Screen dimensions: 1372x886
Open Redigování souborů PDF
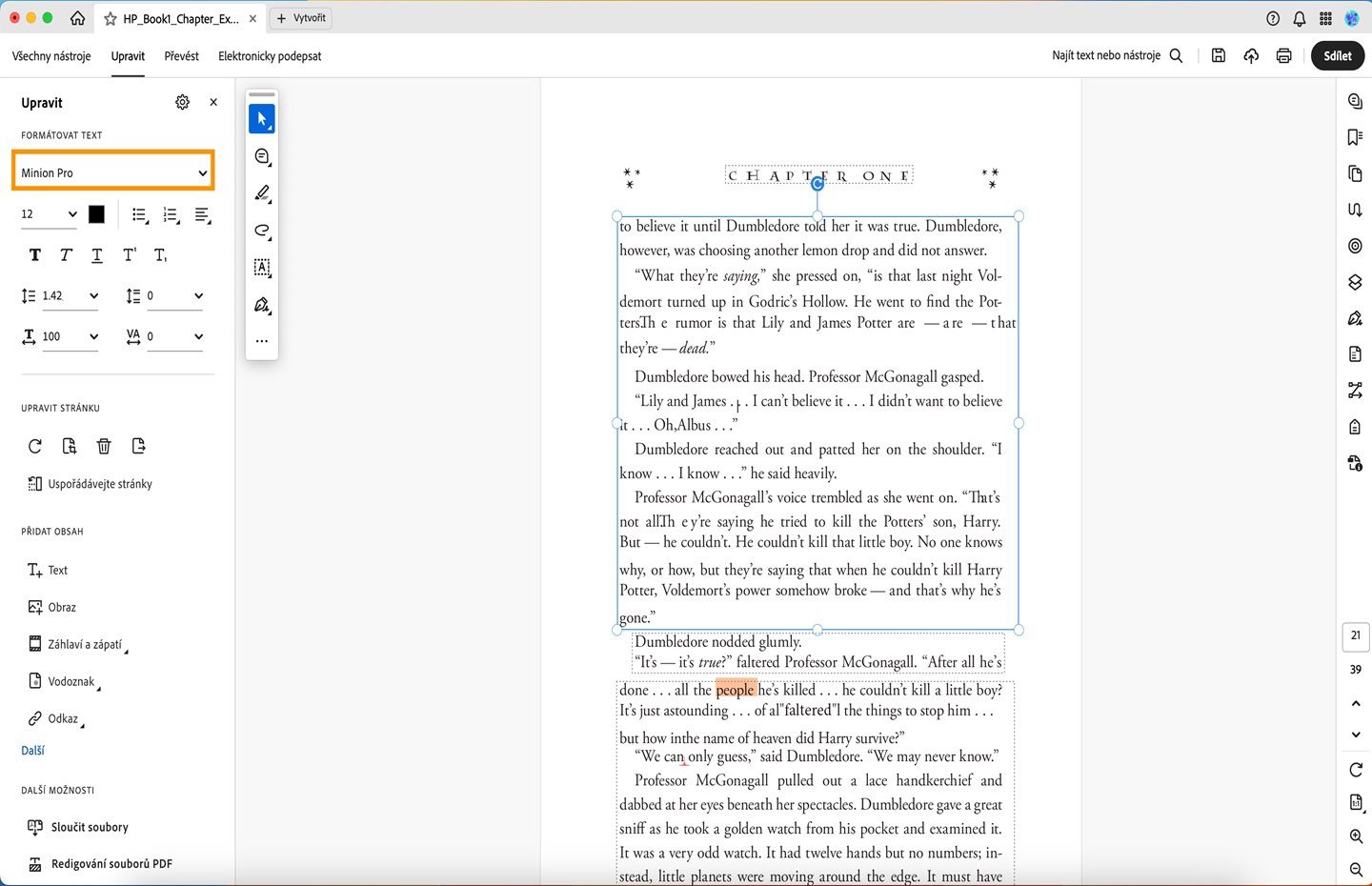coord(100,864)
